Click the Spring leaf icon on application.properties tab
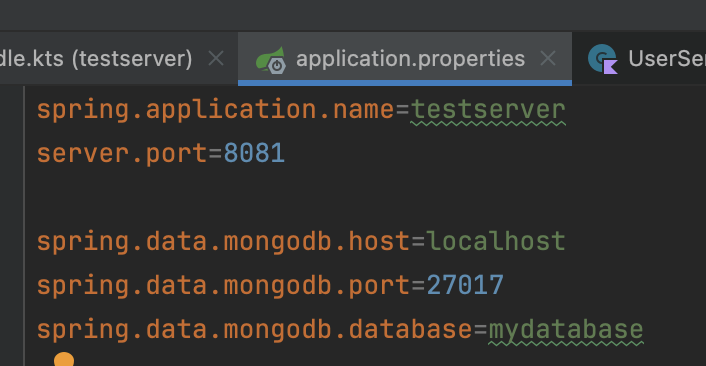Viewport: 706px width, 366px height. tap(271, 60)
